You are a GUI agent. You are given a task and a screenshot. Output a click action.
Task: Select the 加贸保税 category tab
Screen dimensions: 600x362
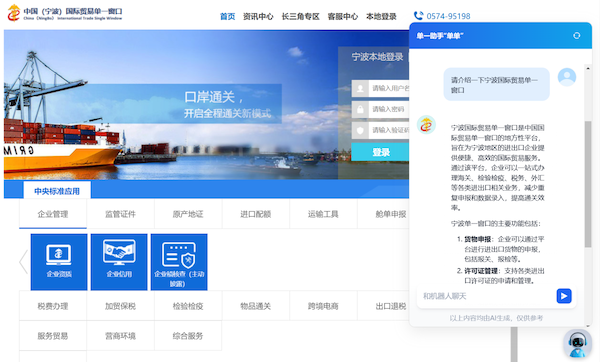[121, 306]
